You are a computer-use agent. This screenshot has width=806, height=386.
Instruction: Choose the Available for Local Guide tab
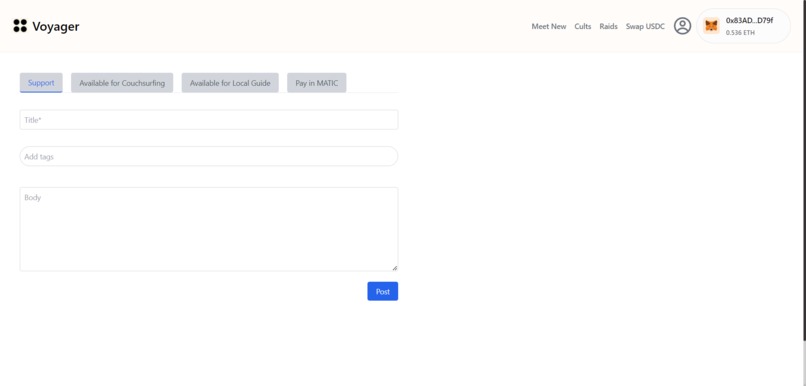pos(230,83)
